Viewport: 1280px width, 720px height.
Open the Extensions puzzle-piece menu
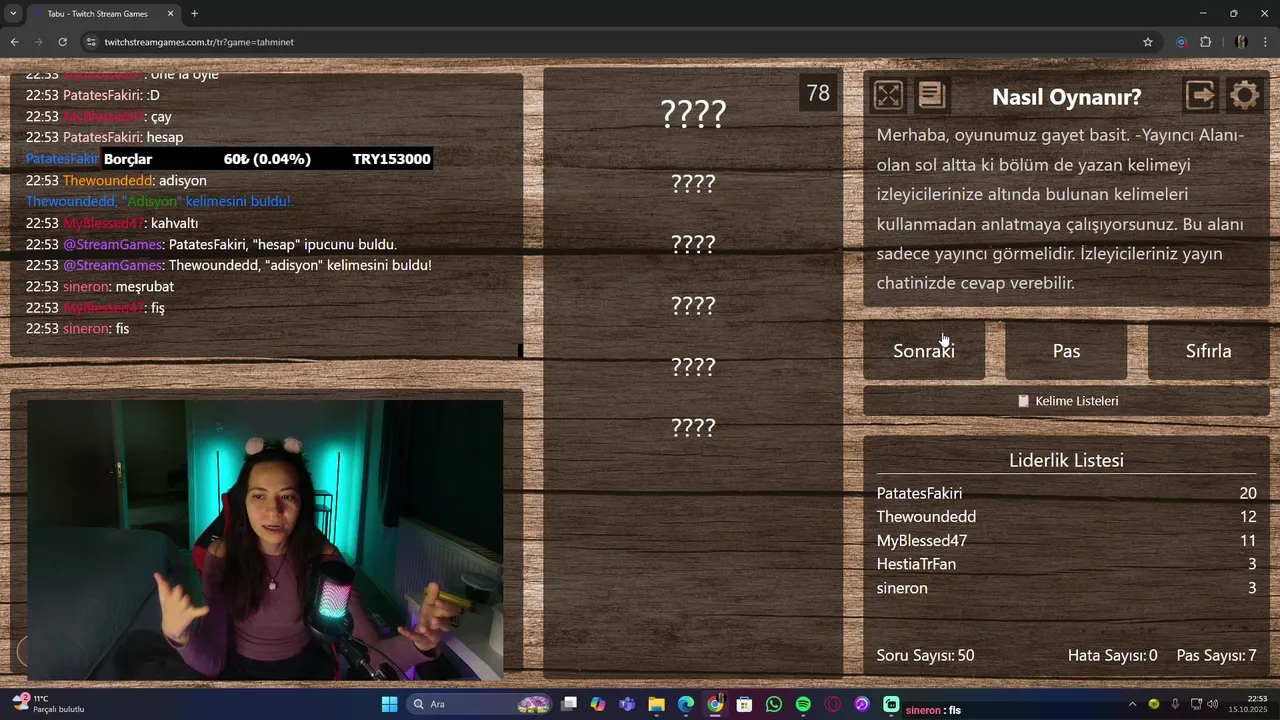pyautogui.click(x=1205, y=42)
